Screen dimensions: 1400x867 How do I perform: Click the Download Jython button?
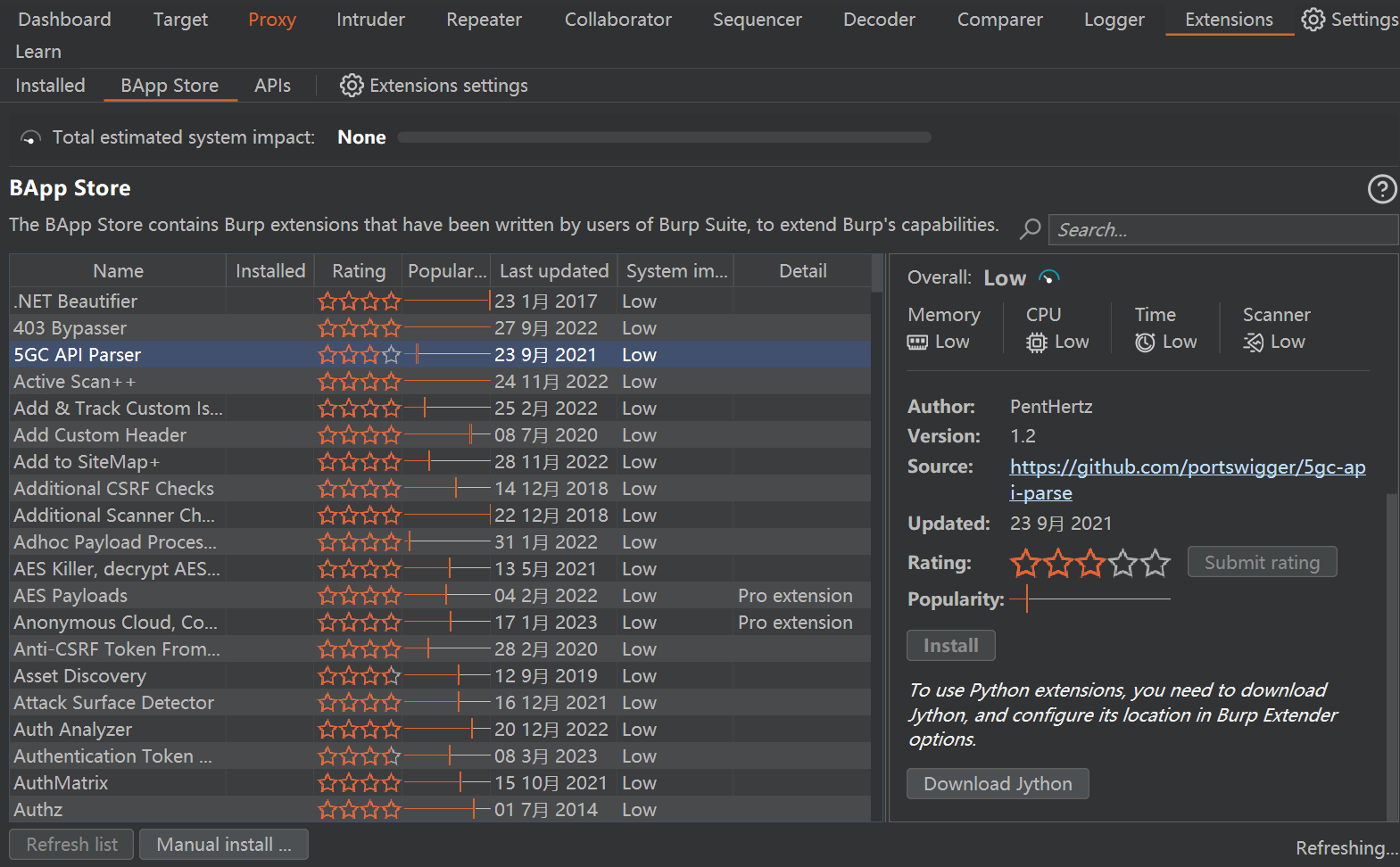point(998,784)
